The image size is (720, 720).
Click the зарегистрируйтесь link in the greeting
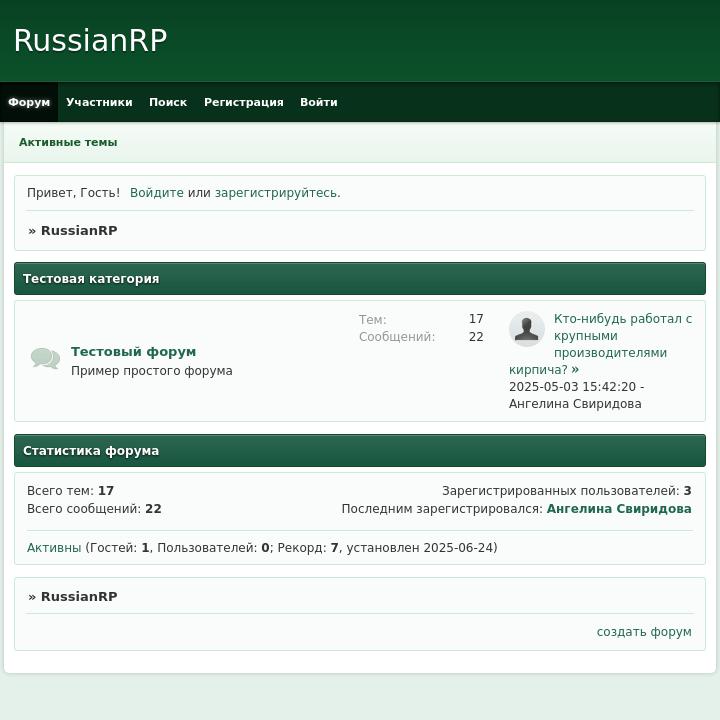pyautogui.click(x=275, y=193)
